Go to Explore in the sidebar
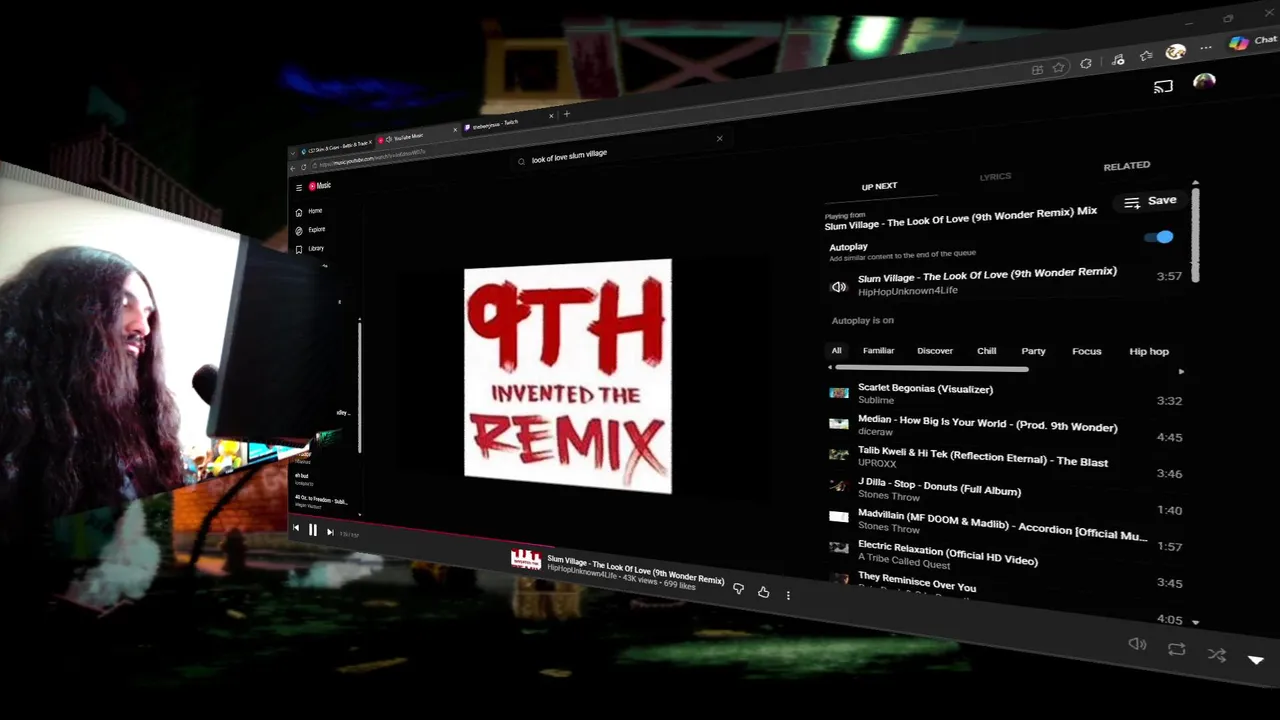The width and height of the screenshot is (1280, 720). pyautogui.click(x=310, y=230)
